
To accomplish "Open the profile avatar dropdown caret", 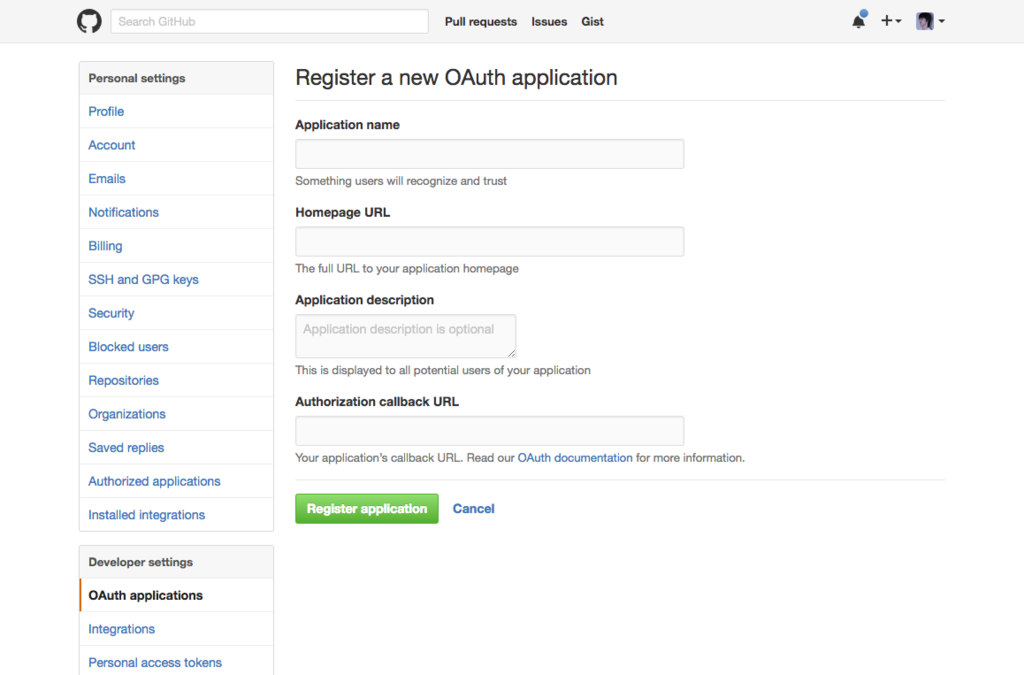I will (x=940, y=22).
